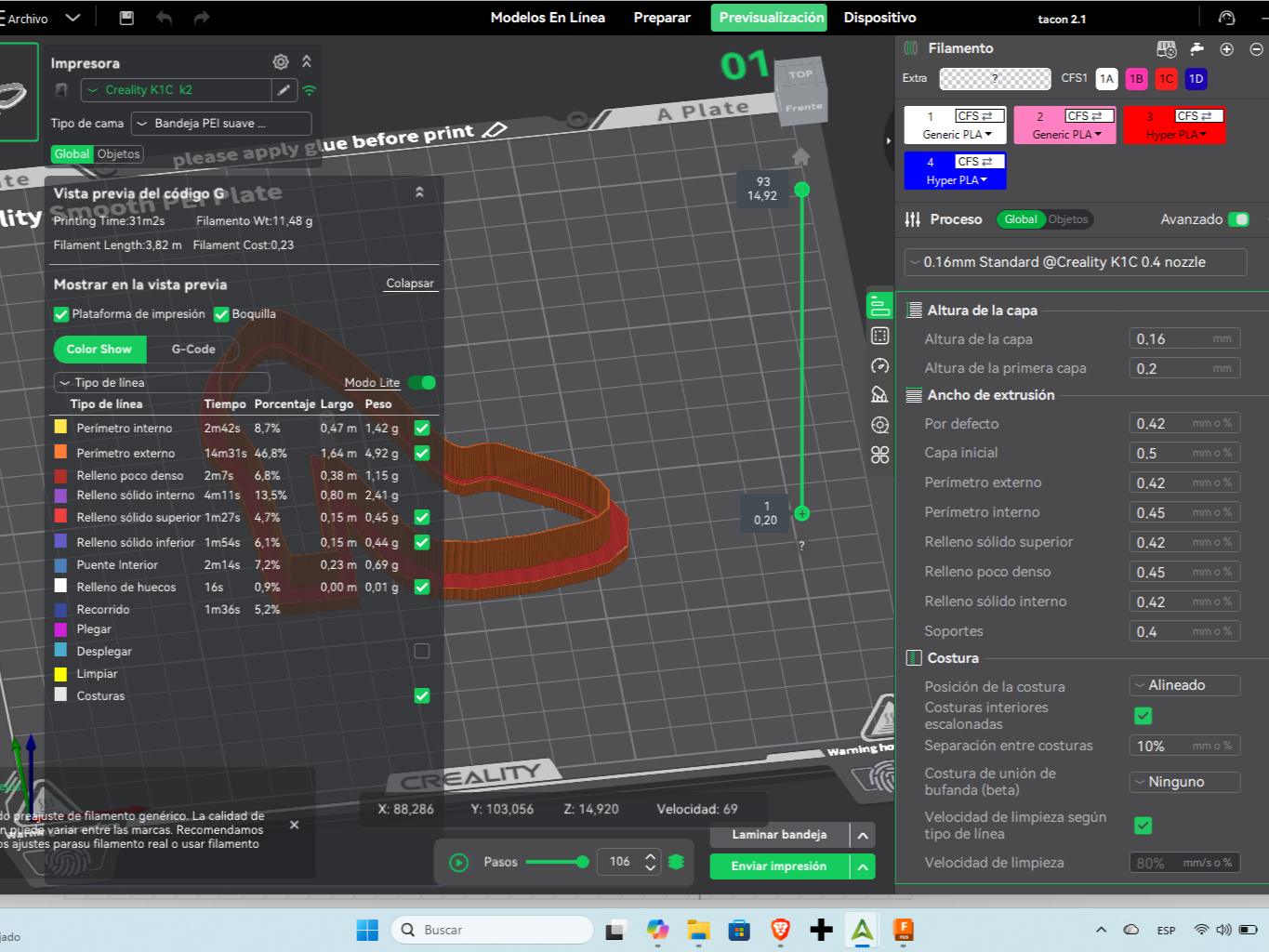
Task: Select CFS slot 1B pink filament
Action: 1136,79
